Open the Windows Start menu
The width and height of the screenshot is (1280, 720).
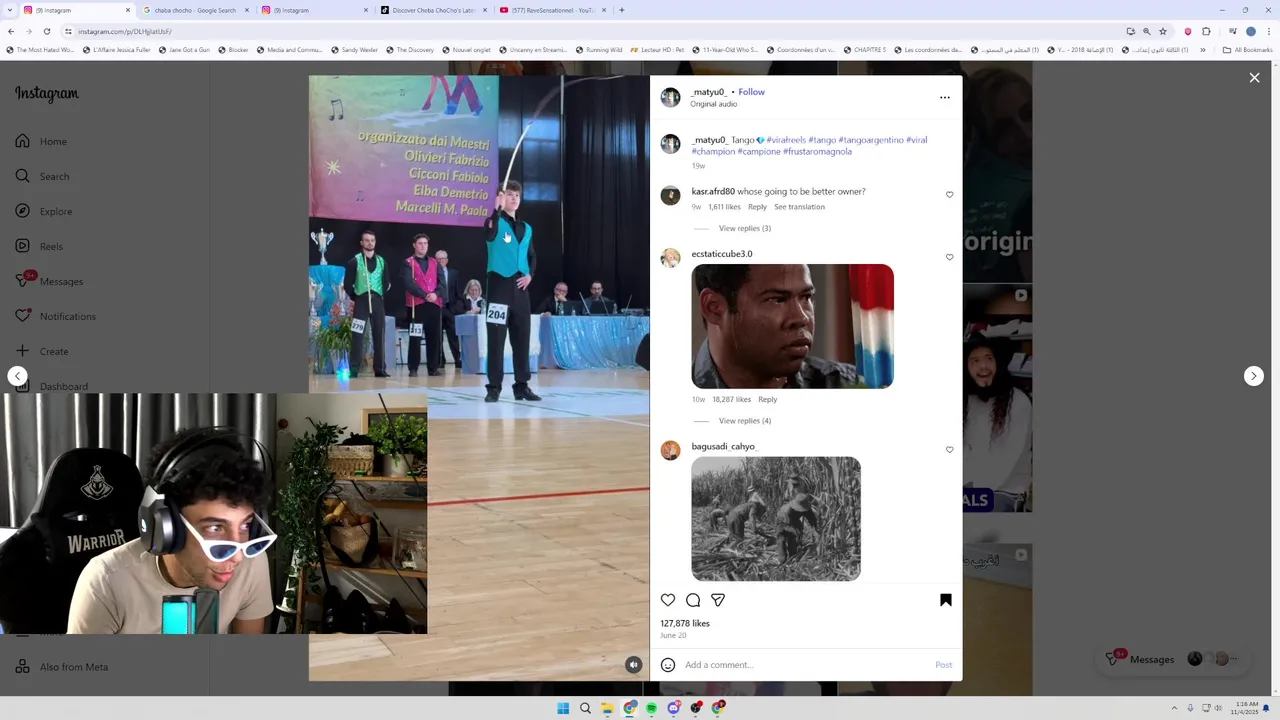(563, 708)
